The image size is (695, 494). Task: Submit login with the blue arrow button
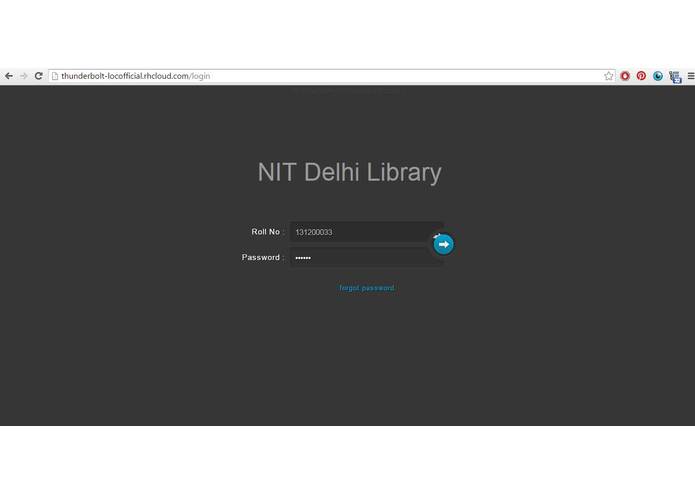click(443, 244)
